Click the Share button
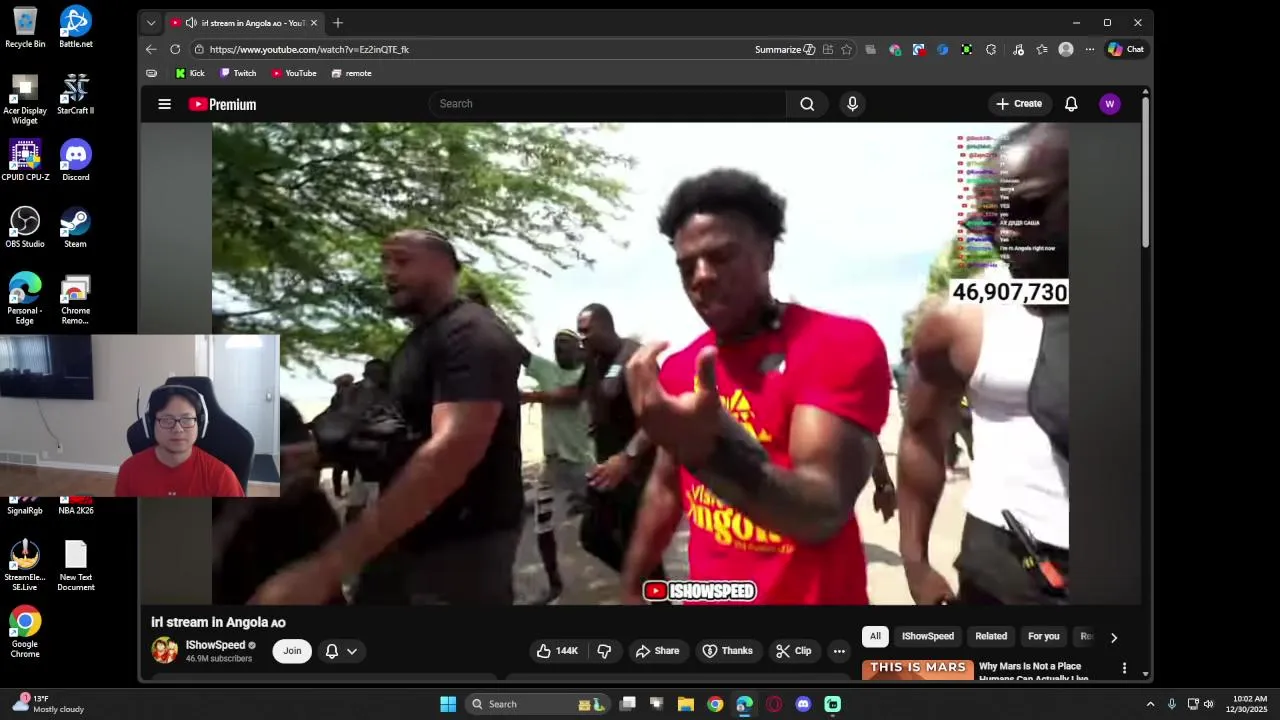The image size is (1280, 720). point(657,651)
